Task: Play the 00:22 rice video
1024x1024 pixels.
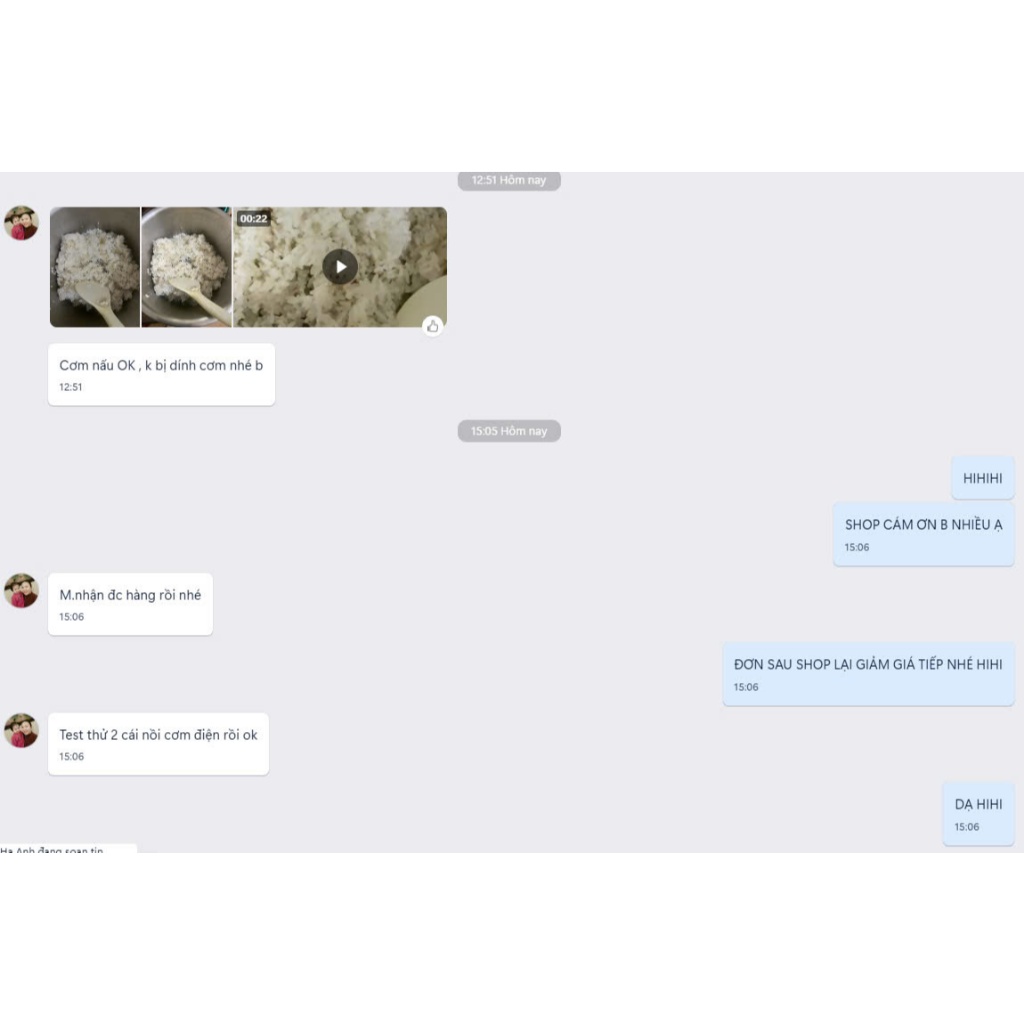Action: [340, 267]
